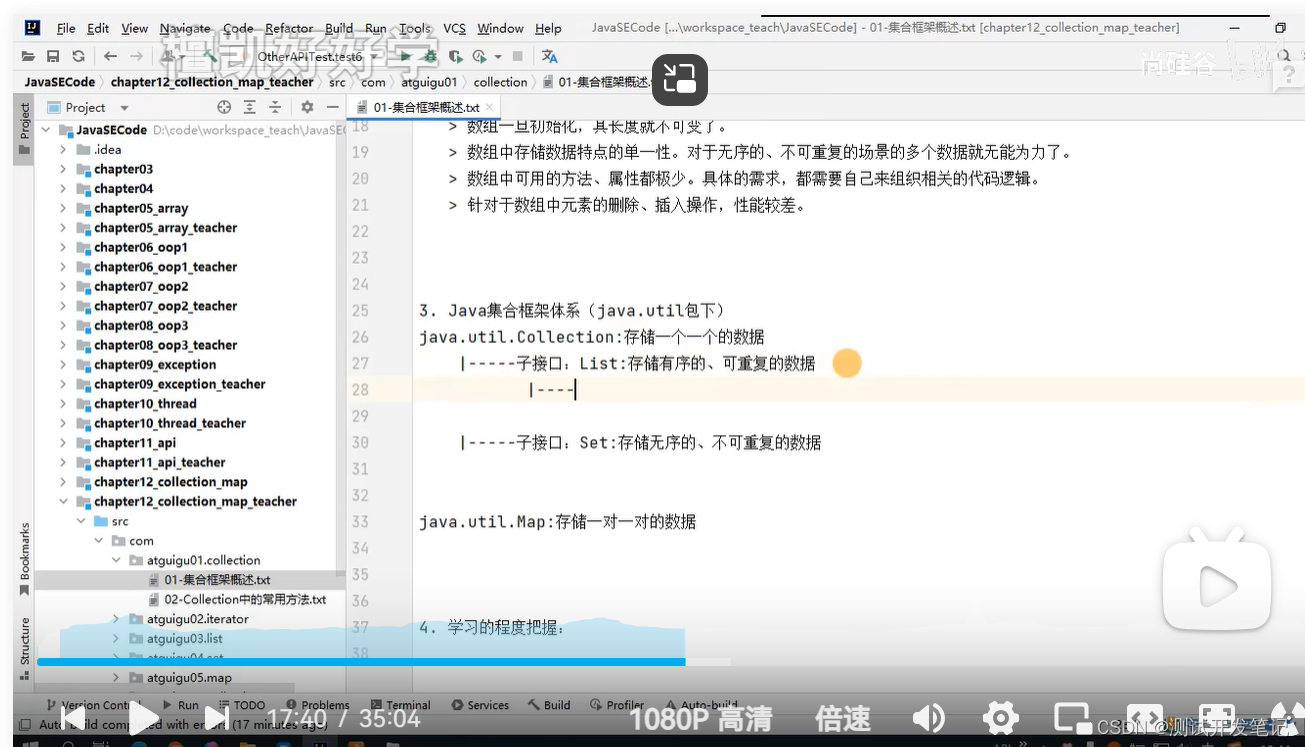1305x747 pixels.
Task: Click the chapter12_collection_map_teacher breadcrumb
Action: [x=212, y=82]
